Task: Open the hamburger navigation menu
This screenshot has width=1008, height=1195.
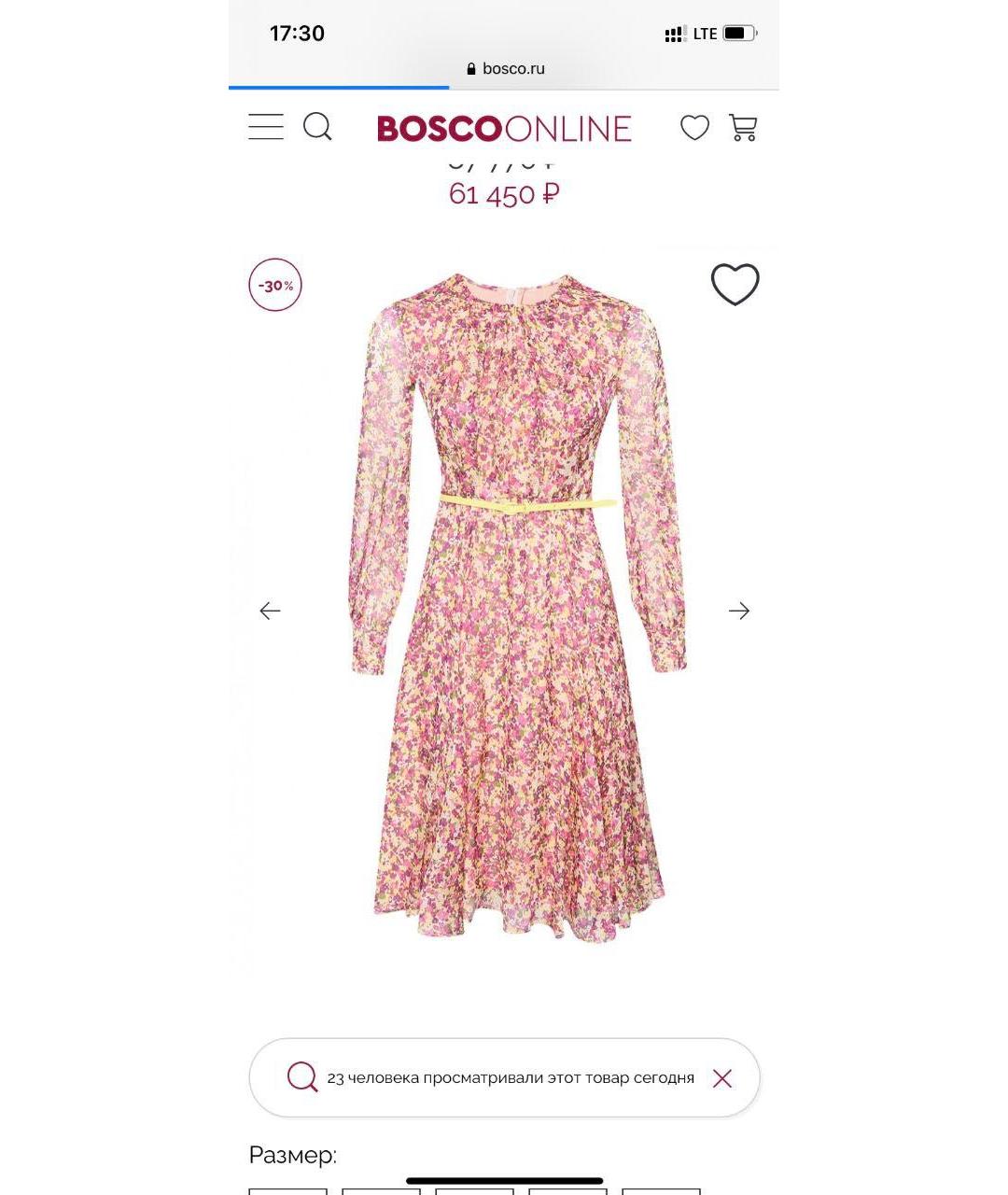Action: (x=266, y=127)
